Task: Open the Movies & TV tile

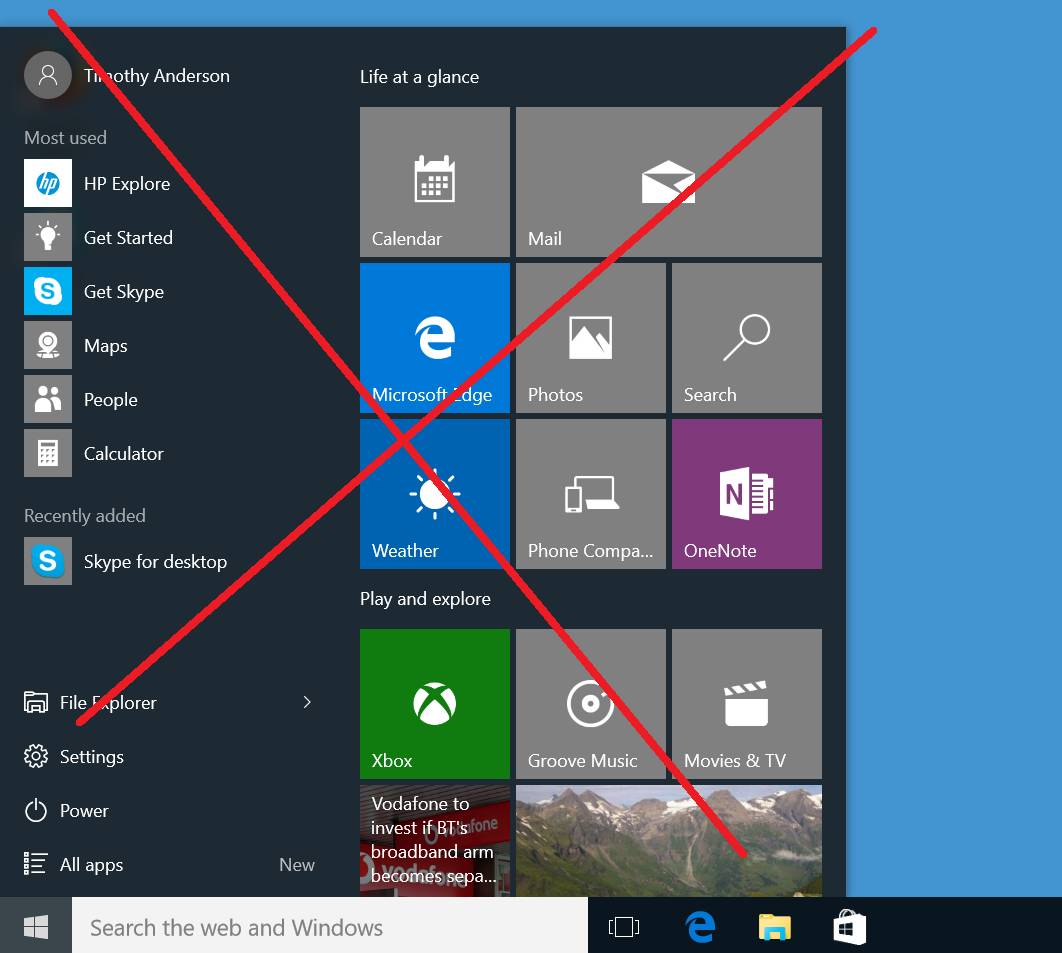Action: 747,704
